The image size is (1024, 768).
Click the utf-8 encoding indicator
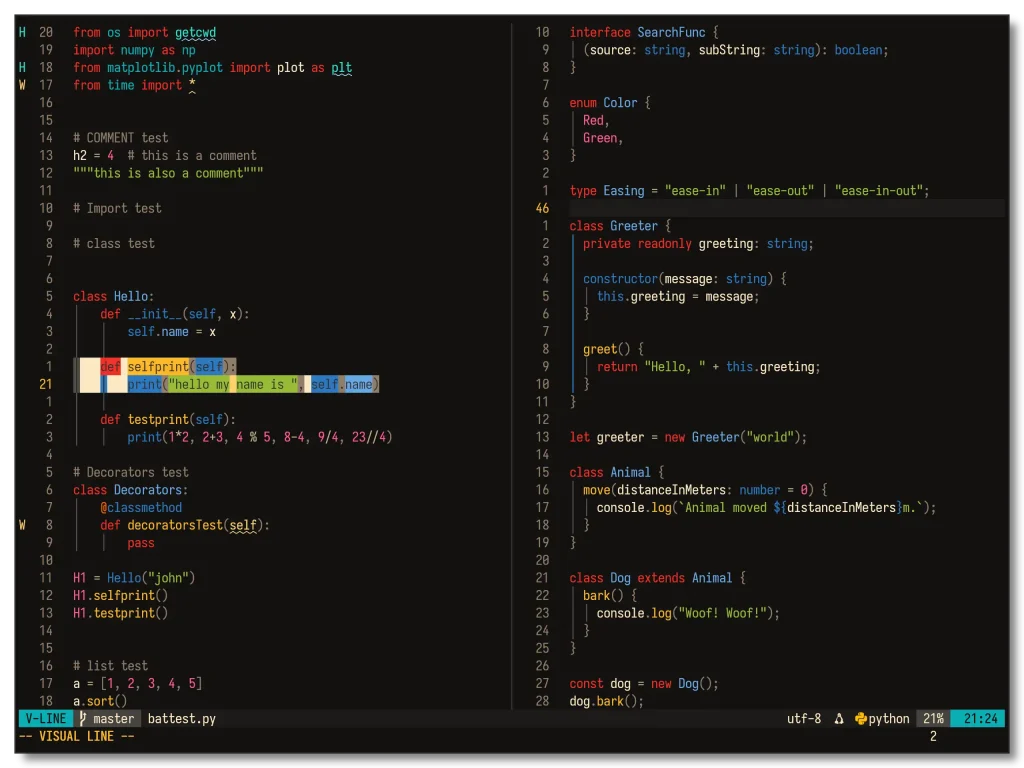804,718
